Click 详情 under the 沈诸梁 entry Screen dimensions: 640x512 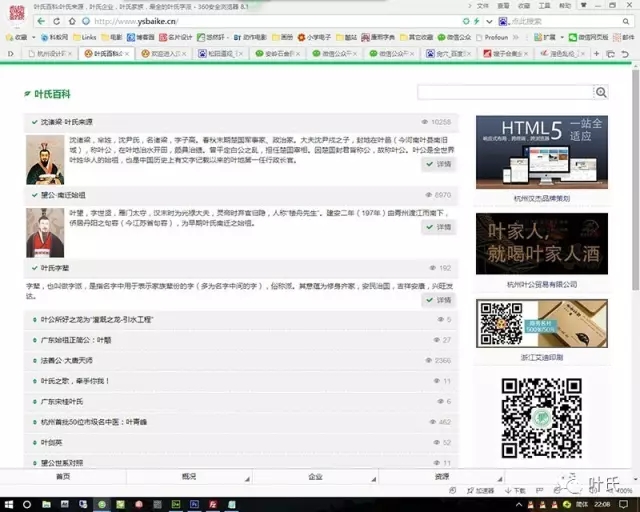click(x=438, y=164)
